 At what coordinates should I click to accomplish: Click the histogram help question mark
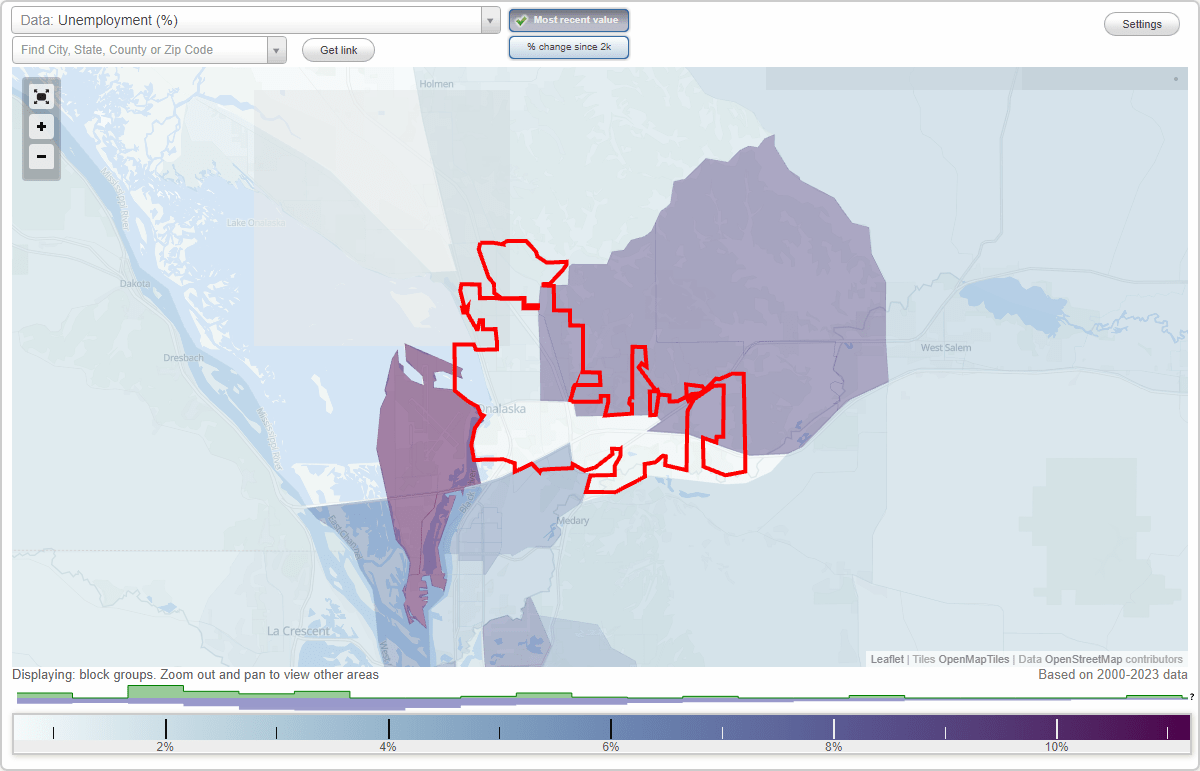(1192, 697)
